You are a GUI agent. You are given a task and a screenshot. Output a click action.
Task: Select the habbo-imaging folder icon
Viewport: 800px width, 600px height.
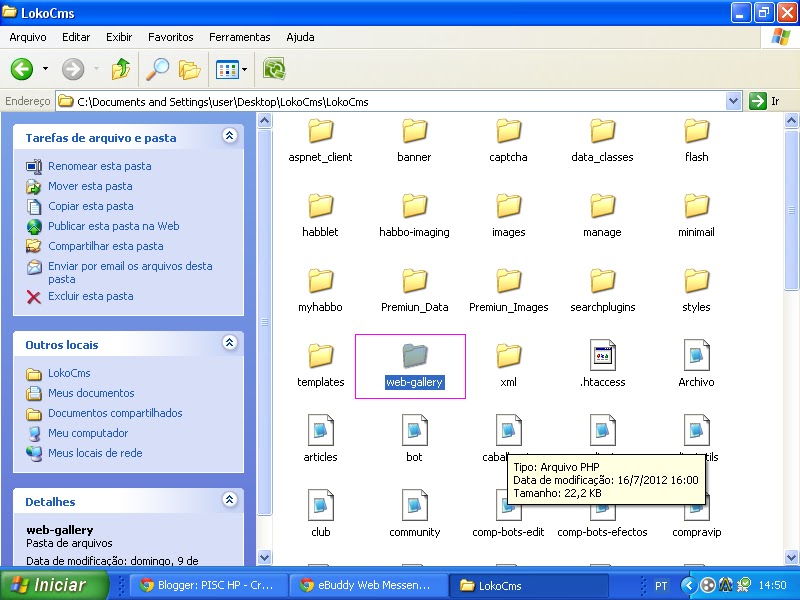pos(414,206)
